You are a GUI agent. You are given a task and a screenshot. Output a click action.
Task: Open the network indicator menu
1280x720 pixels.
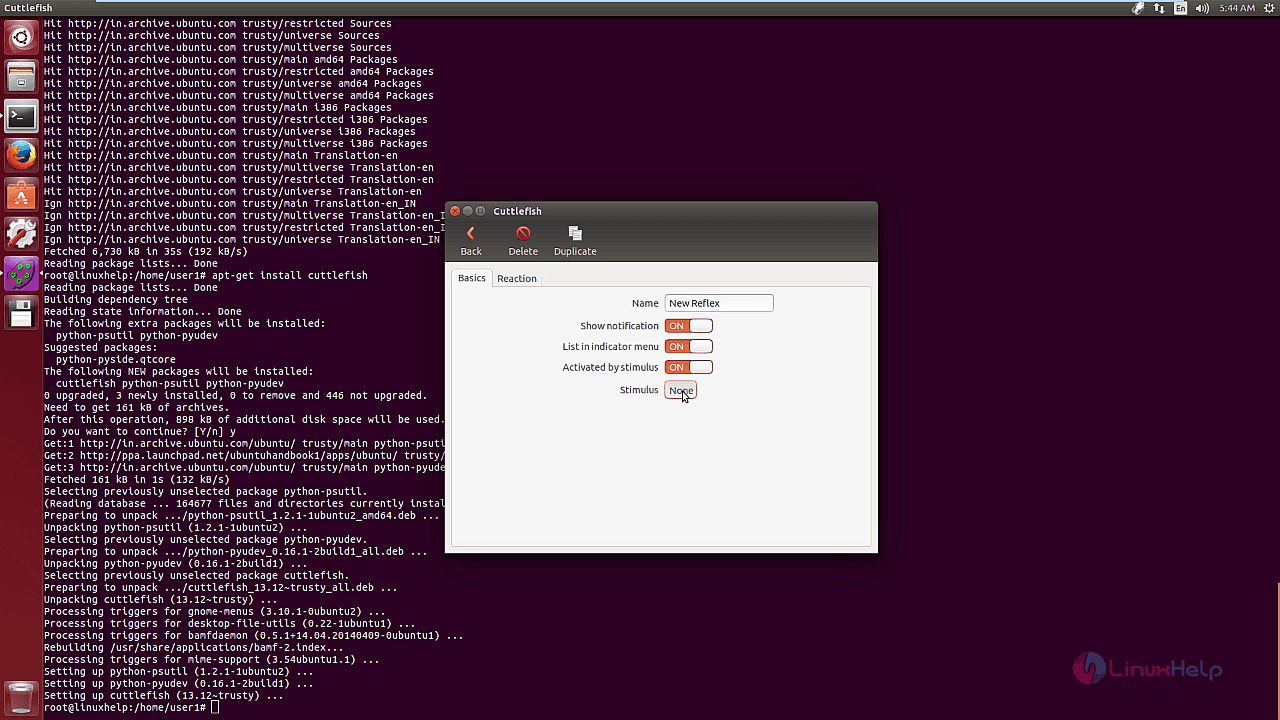click(1160, 8)
